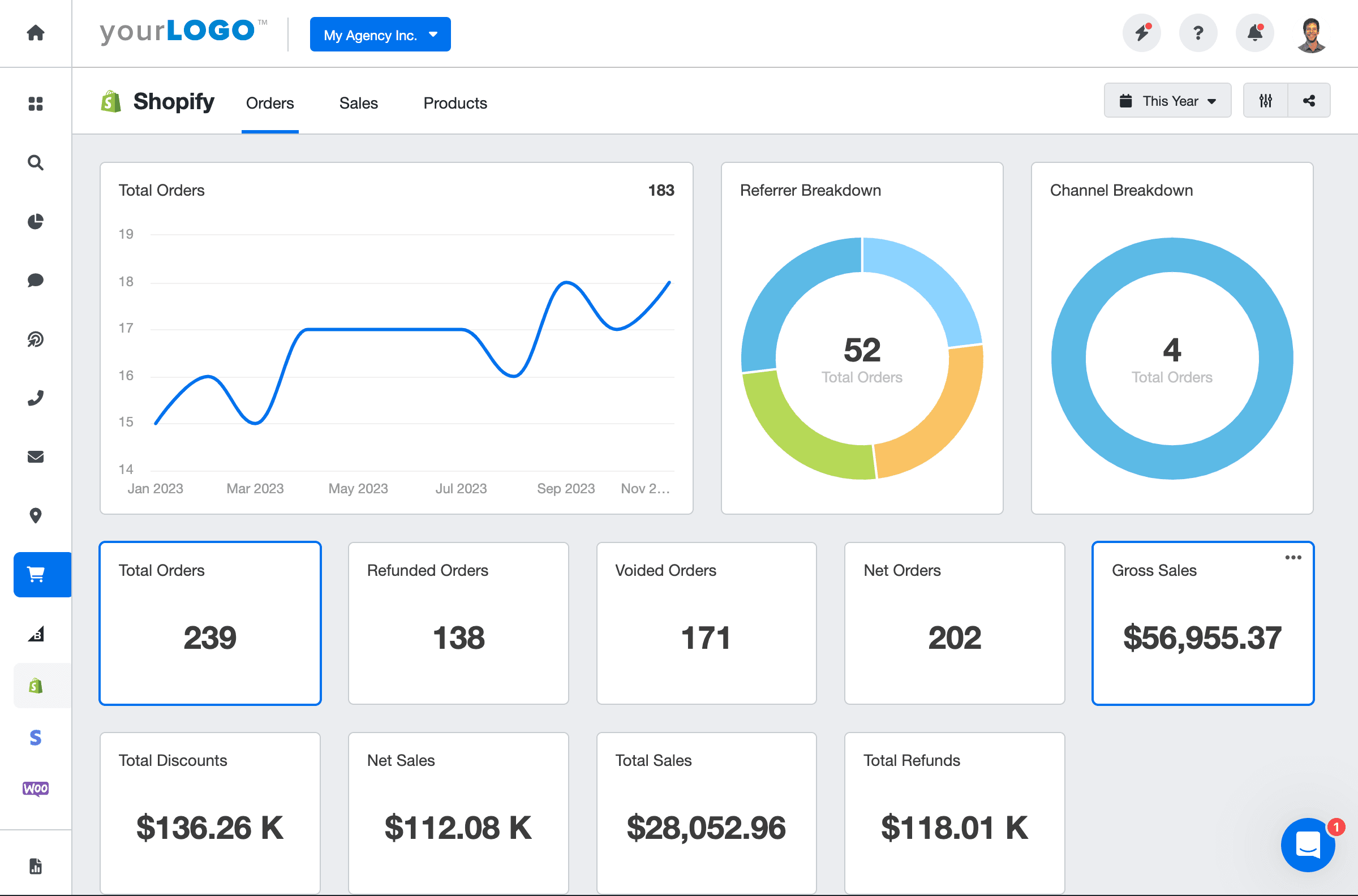Click the email icon in the sidebar
The image size is (1358, 896).
pyautogui.click(x=36, y=456)
